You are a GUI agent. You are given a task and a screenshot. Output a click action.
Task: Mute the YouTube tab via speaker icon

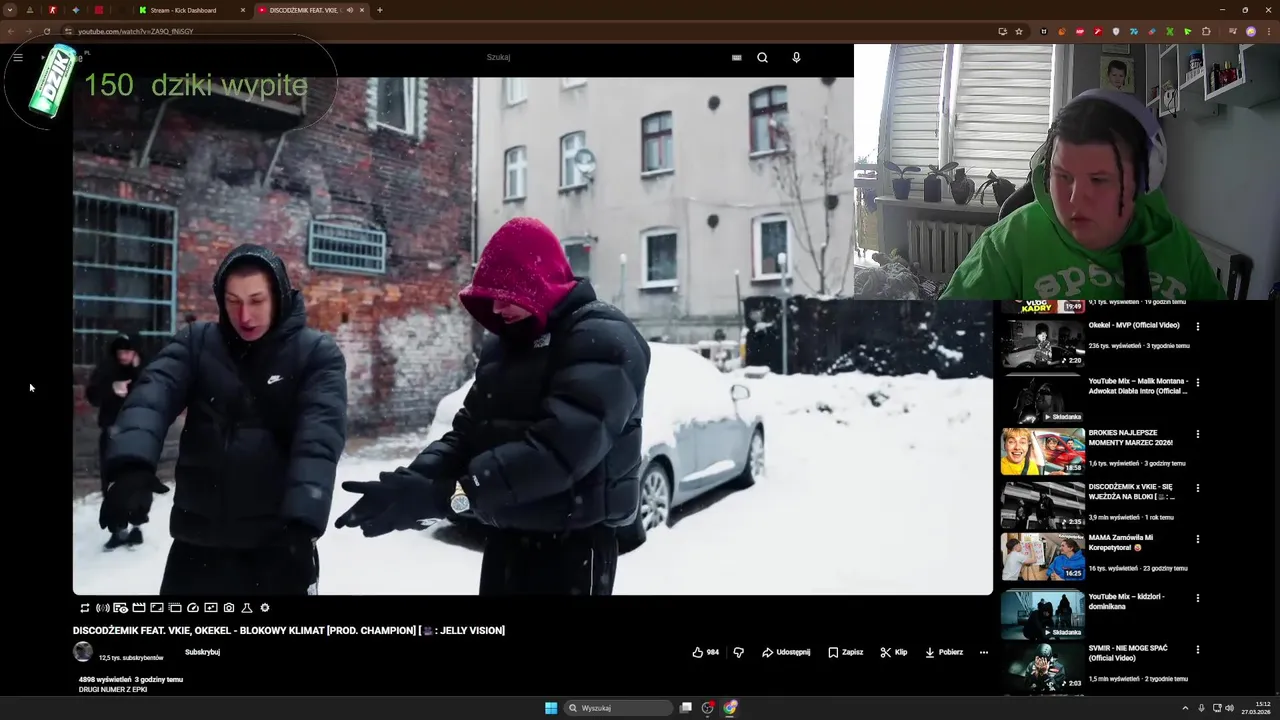point(349,10)
